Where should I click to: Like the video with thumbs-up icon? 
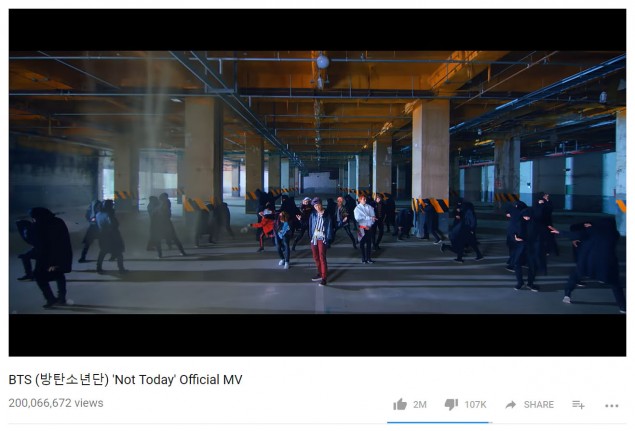400,404
